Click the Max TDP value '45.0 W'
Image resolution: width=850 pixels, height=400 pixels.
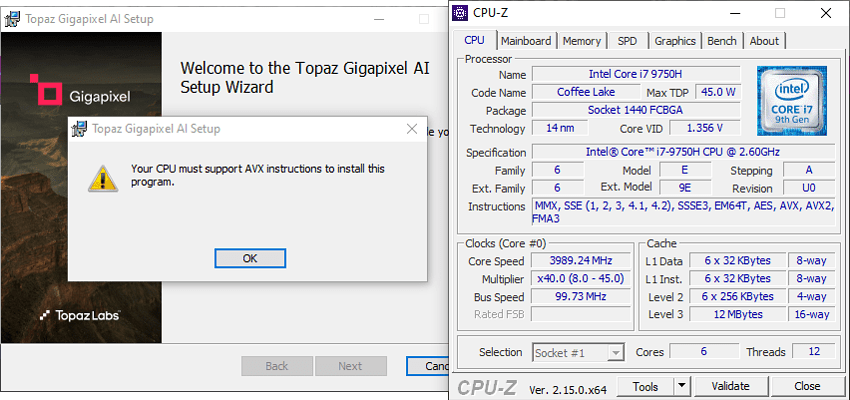[x=718, y=92]
